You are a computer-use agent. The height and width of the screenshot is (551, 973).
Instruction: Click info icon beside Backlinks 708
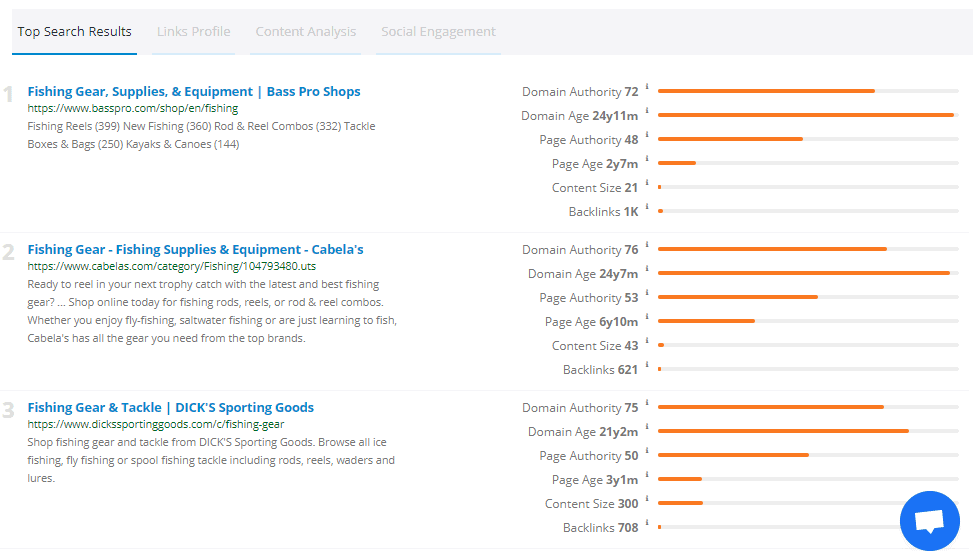pyautogui.click(x=647, y=524)
